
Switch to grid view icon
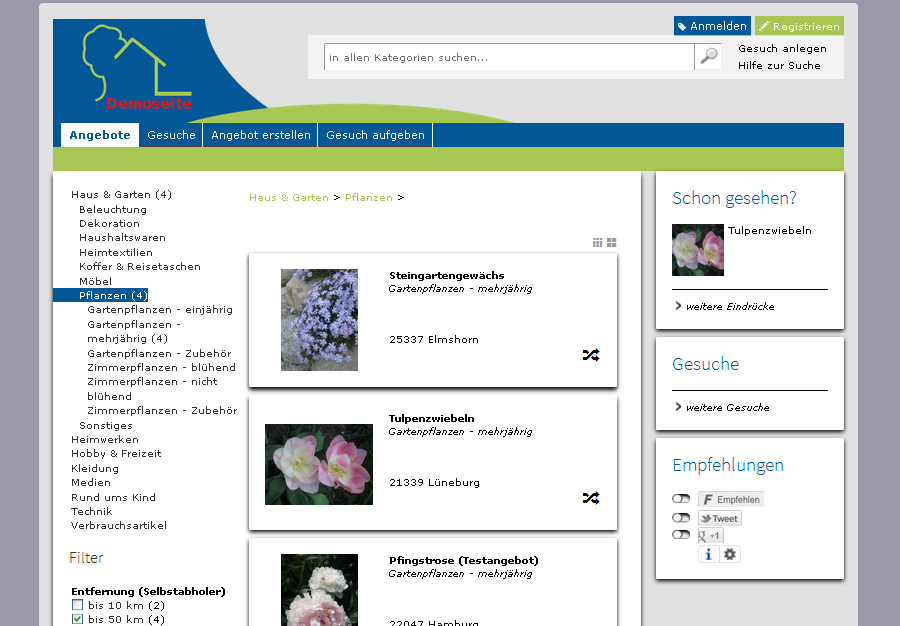(x=612, y=243)
